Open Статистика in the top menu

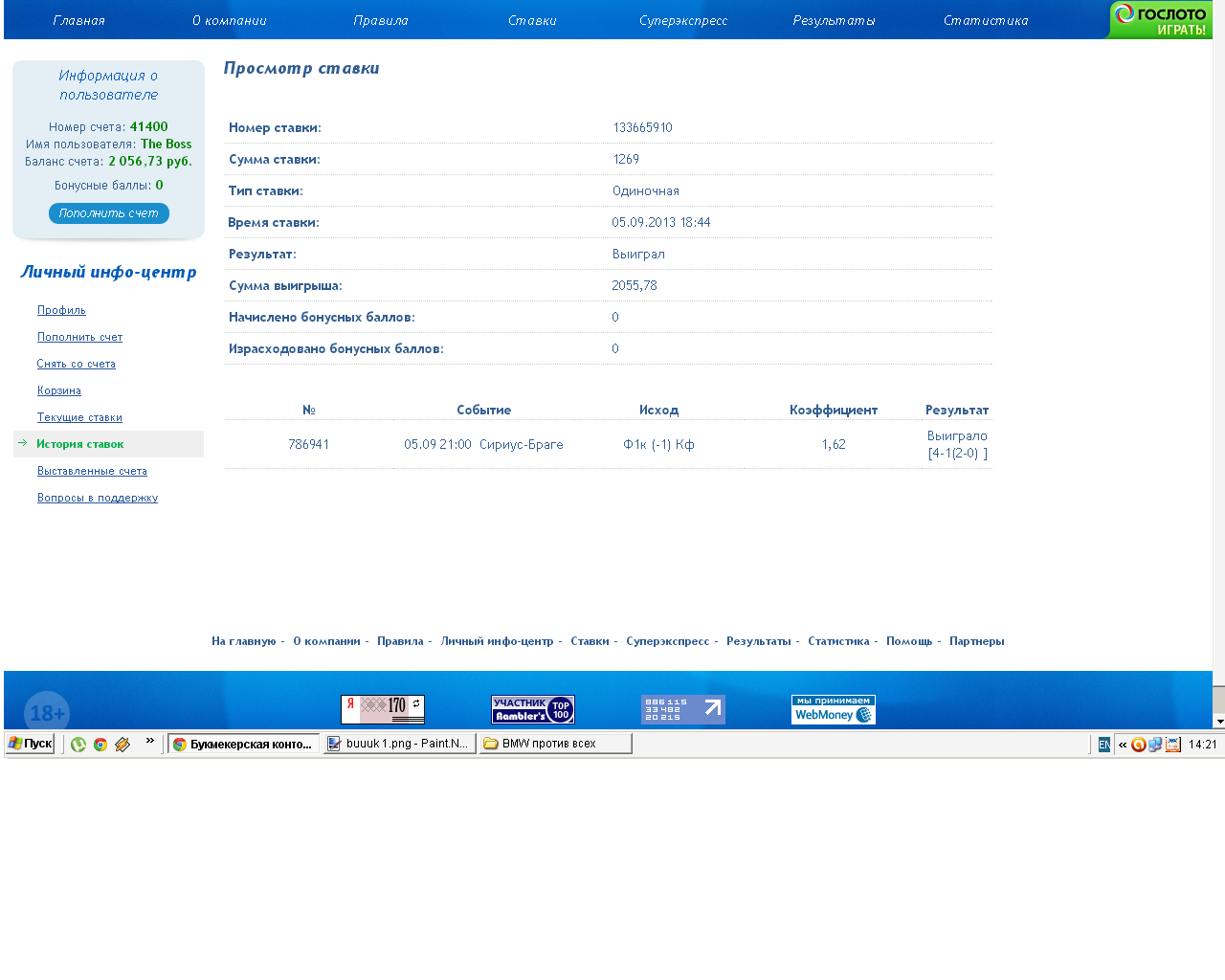986,20
